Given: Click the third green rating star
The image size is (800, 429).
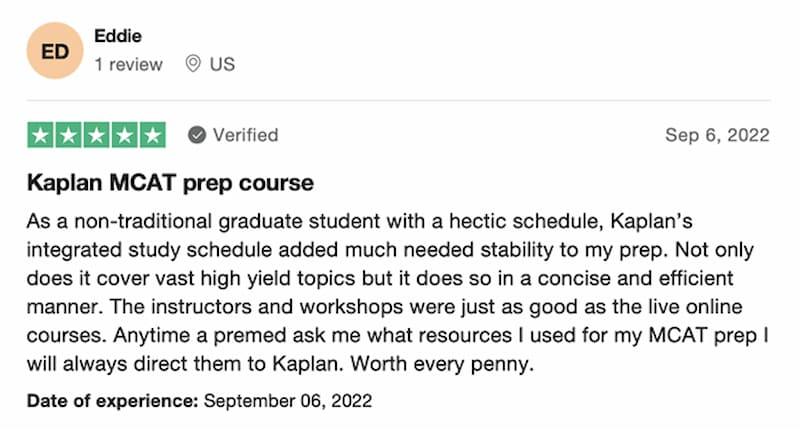Looking at the screenshot, I should 96,135.
